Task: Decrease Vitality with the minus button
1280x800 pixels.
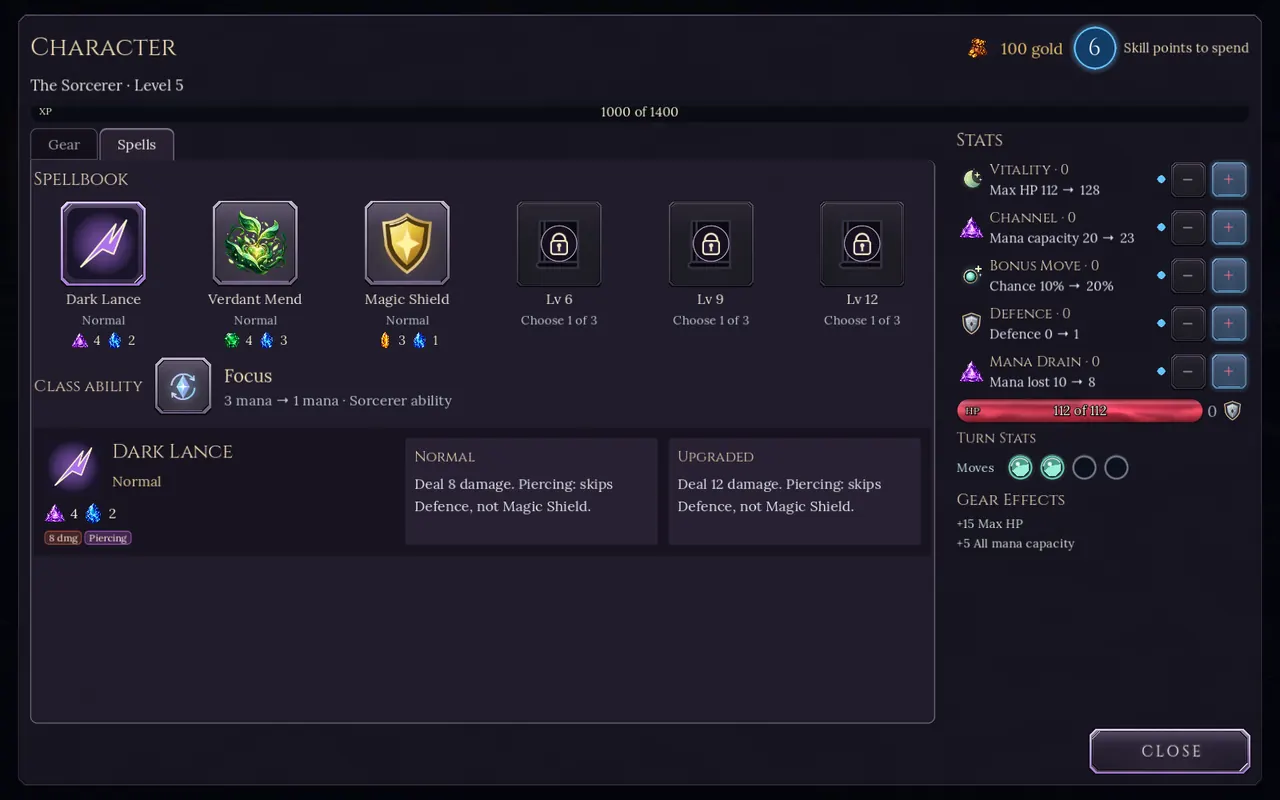Action: tap(1188, 180)
